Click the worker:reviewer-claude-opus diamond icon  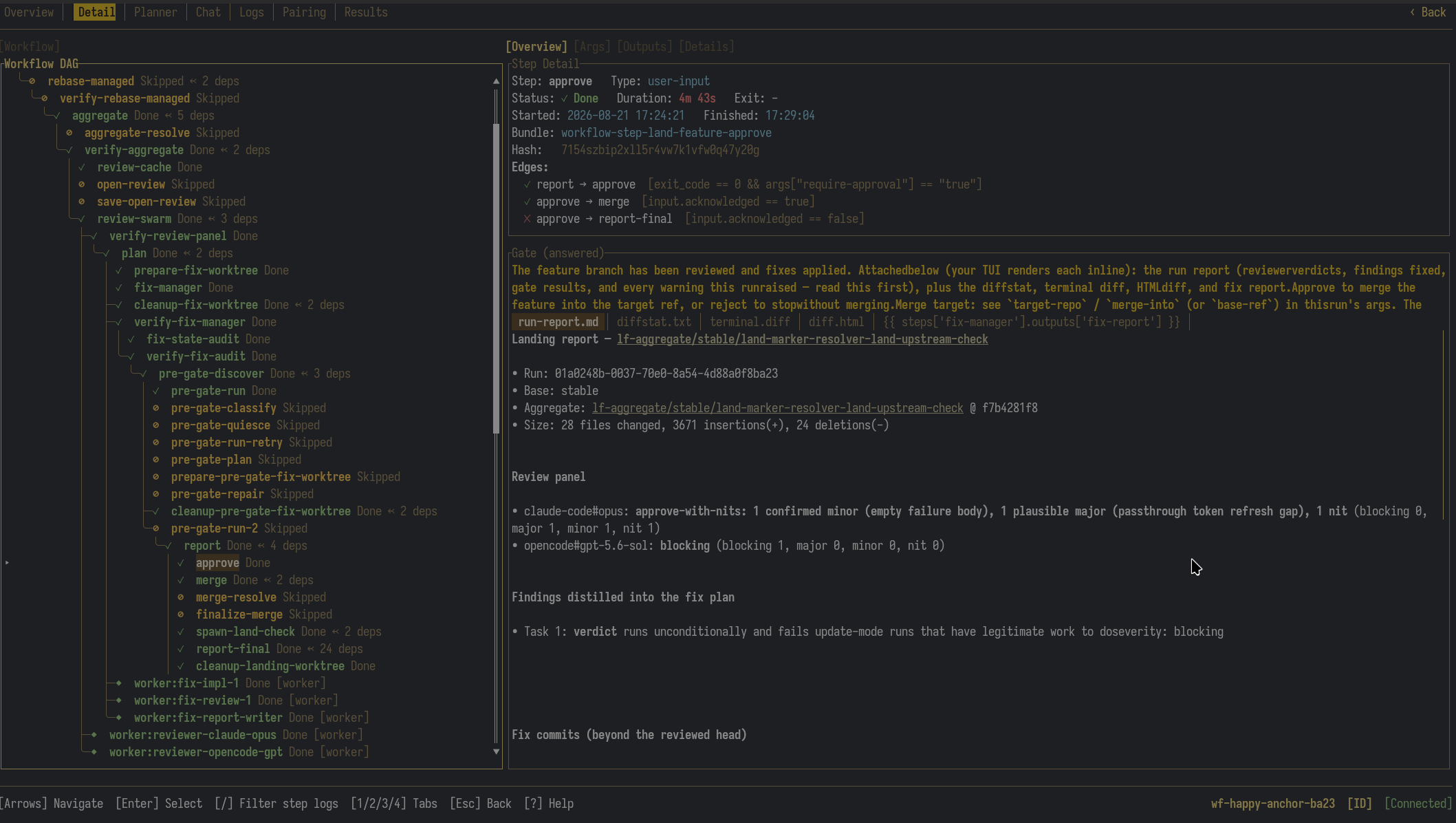[x=94, y=735]
